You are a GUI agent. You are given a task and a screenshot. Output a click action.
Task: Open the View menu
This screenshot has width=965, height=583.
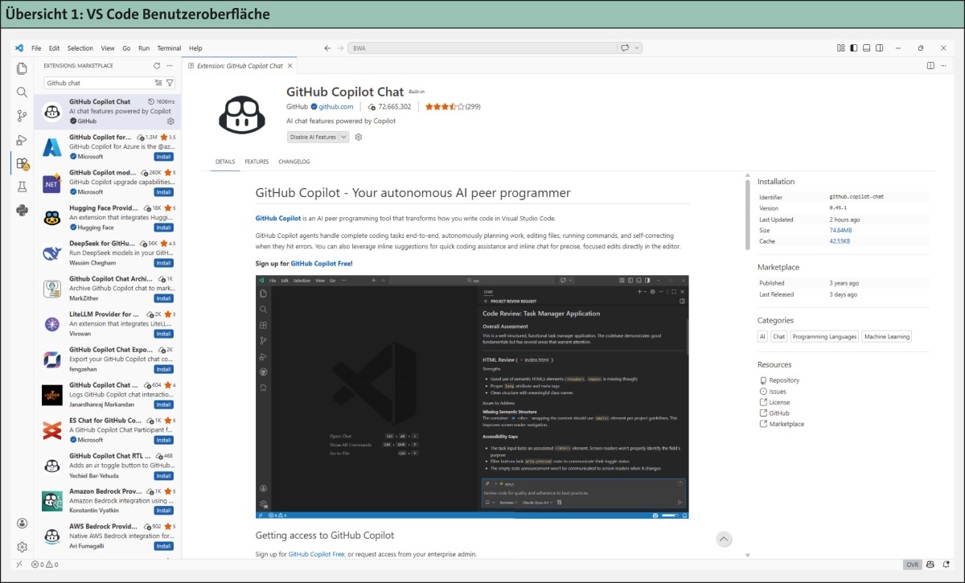[108, 48]
